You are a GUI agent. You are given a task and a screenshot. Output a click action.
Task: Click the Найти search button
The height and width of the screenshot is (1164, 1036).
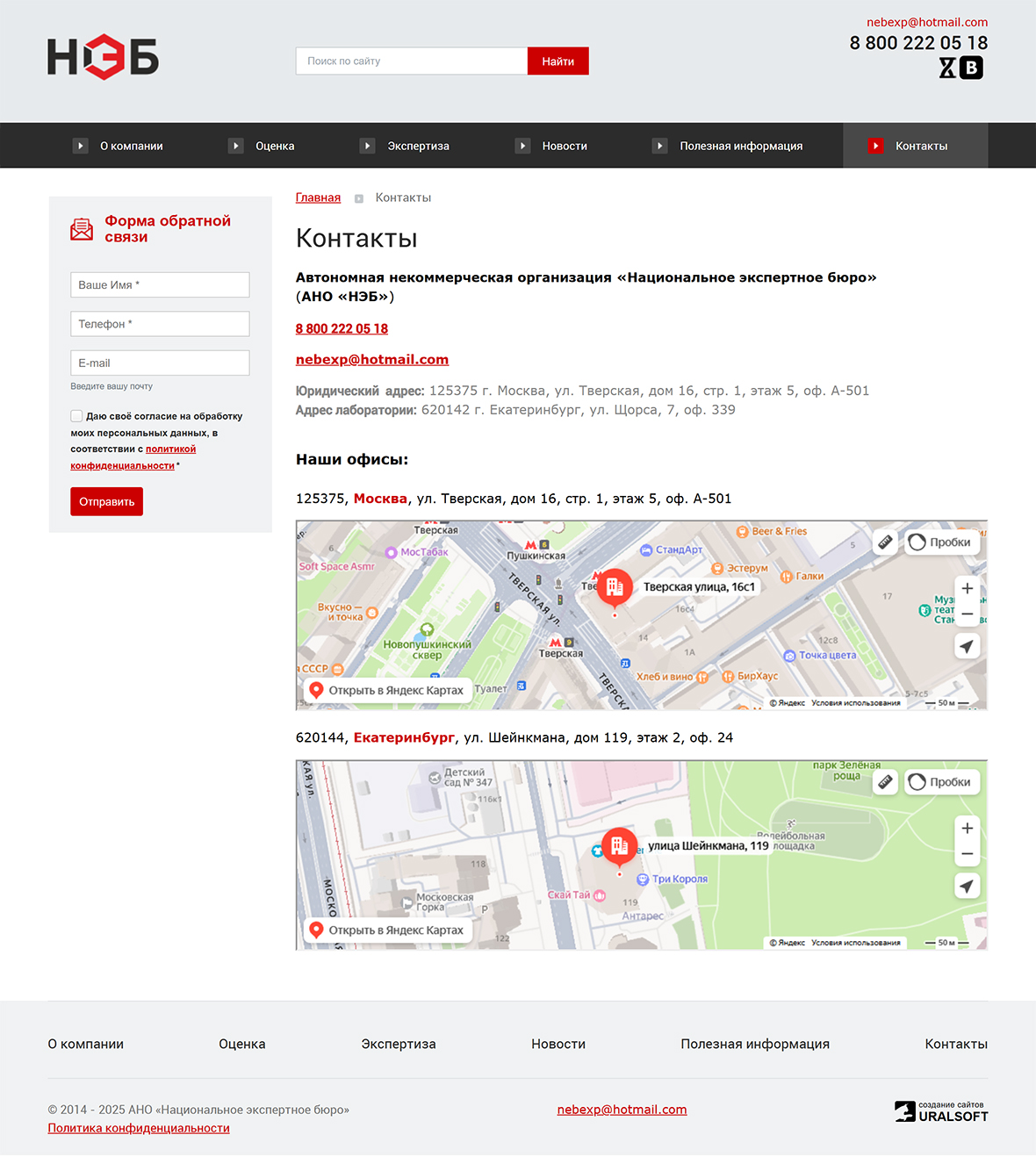558,61
